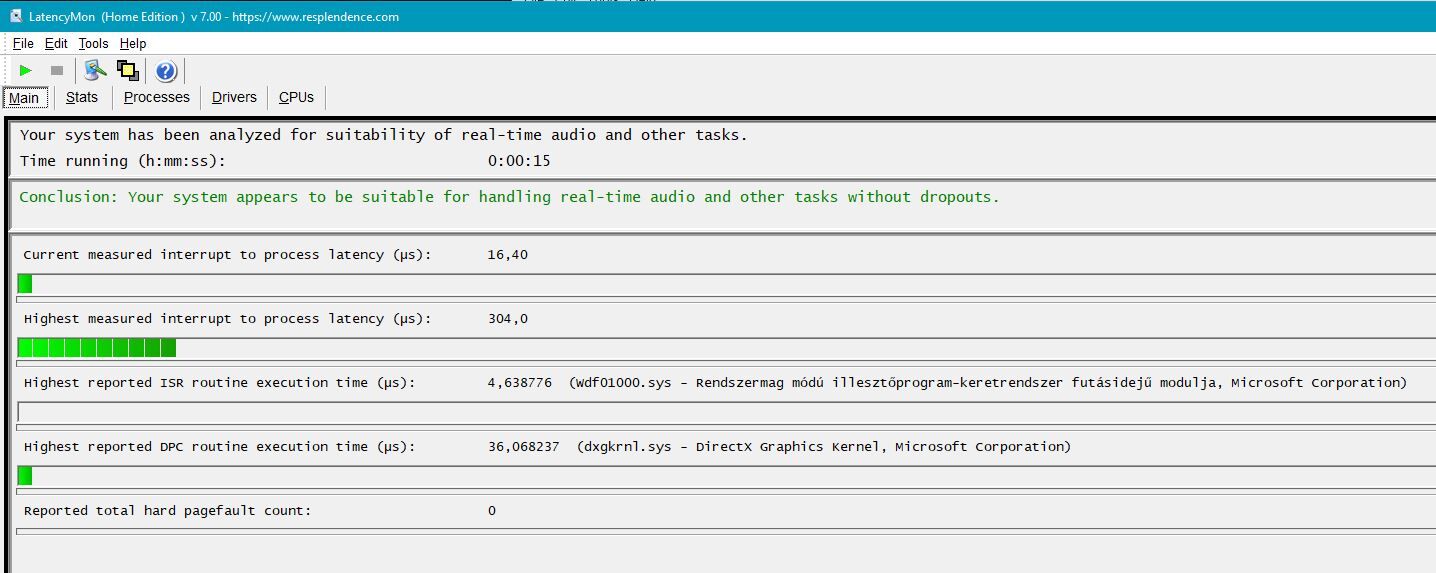Click the time running value 0:00:15
The image size is (1436, 573).
click(x=519, y=161)
